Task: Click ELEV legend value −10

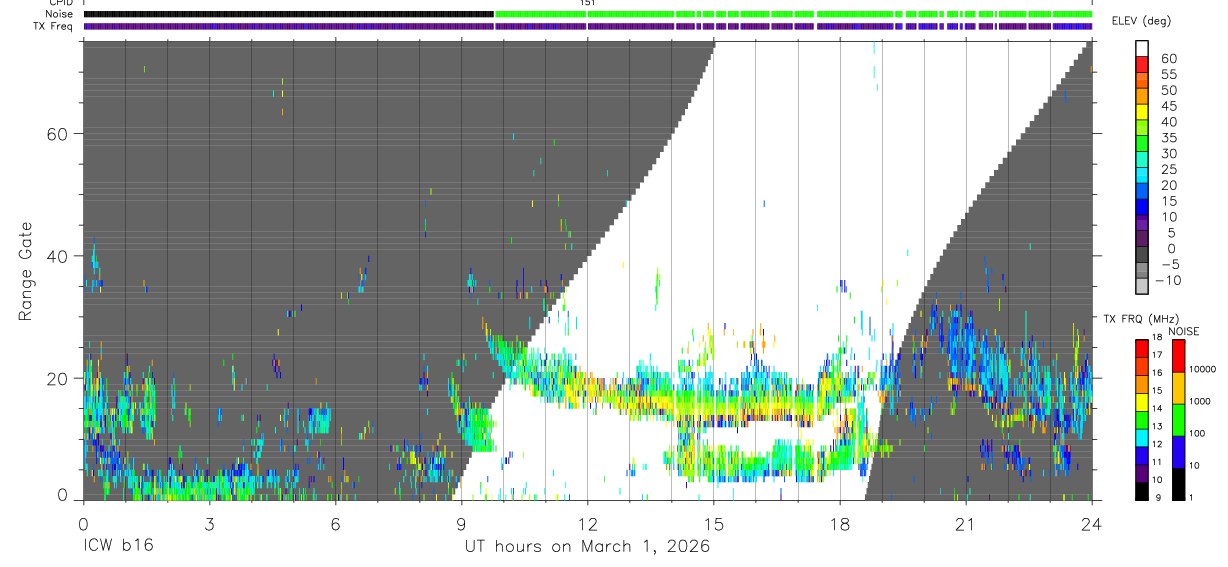Action: (x=1166, y=280)
